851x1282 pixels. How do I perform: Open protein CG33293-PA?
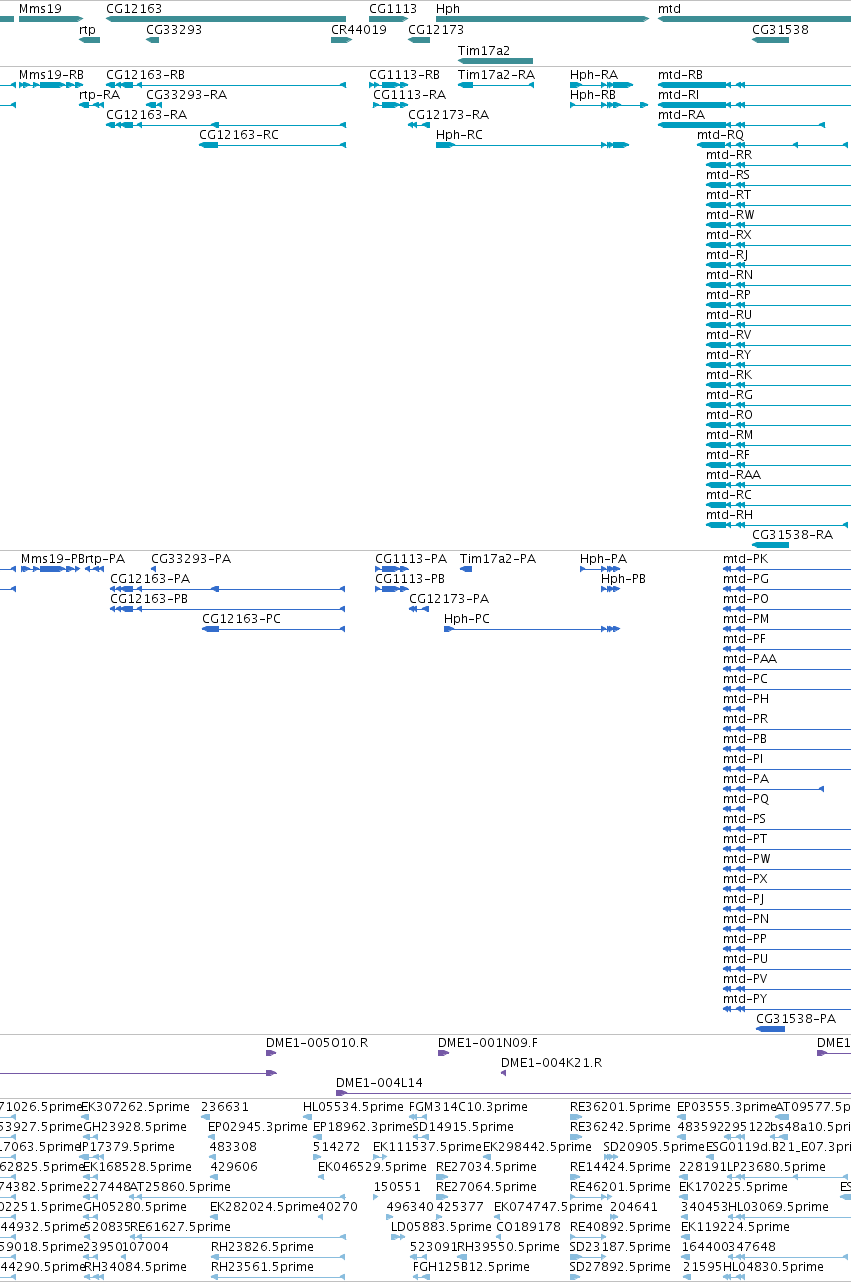point(153,569)
